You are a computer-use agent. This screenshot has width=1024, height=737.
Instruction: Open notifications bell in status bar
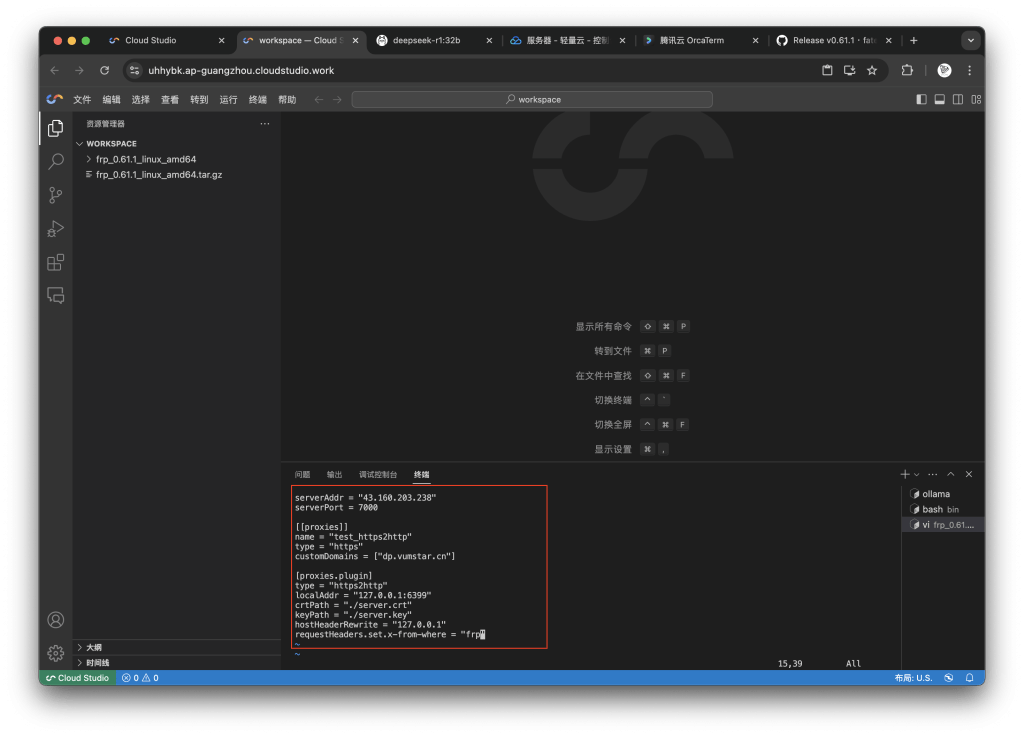pyautogui.click(x=970, y=678)
